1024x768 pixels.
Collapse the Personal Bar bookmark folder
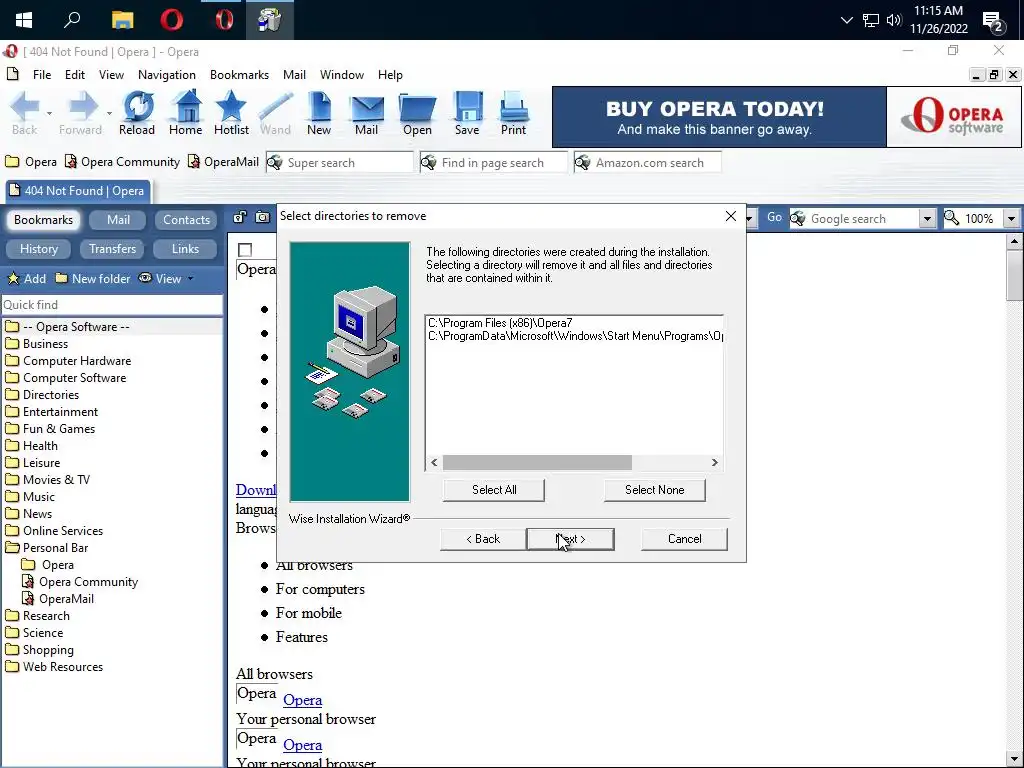pos(46,548)
